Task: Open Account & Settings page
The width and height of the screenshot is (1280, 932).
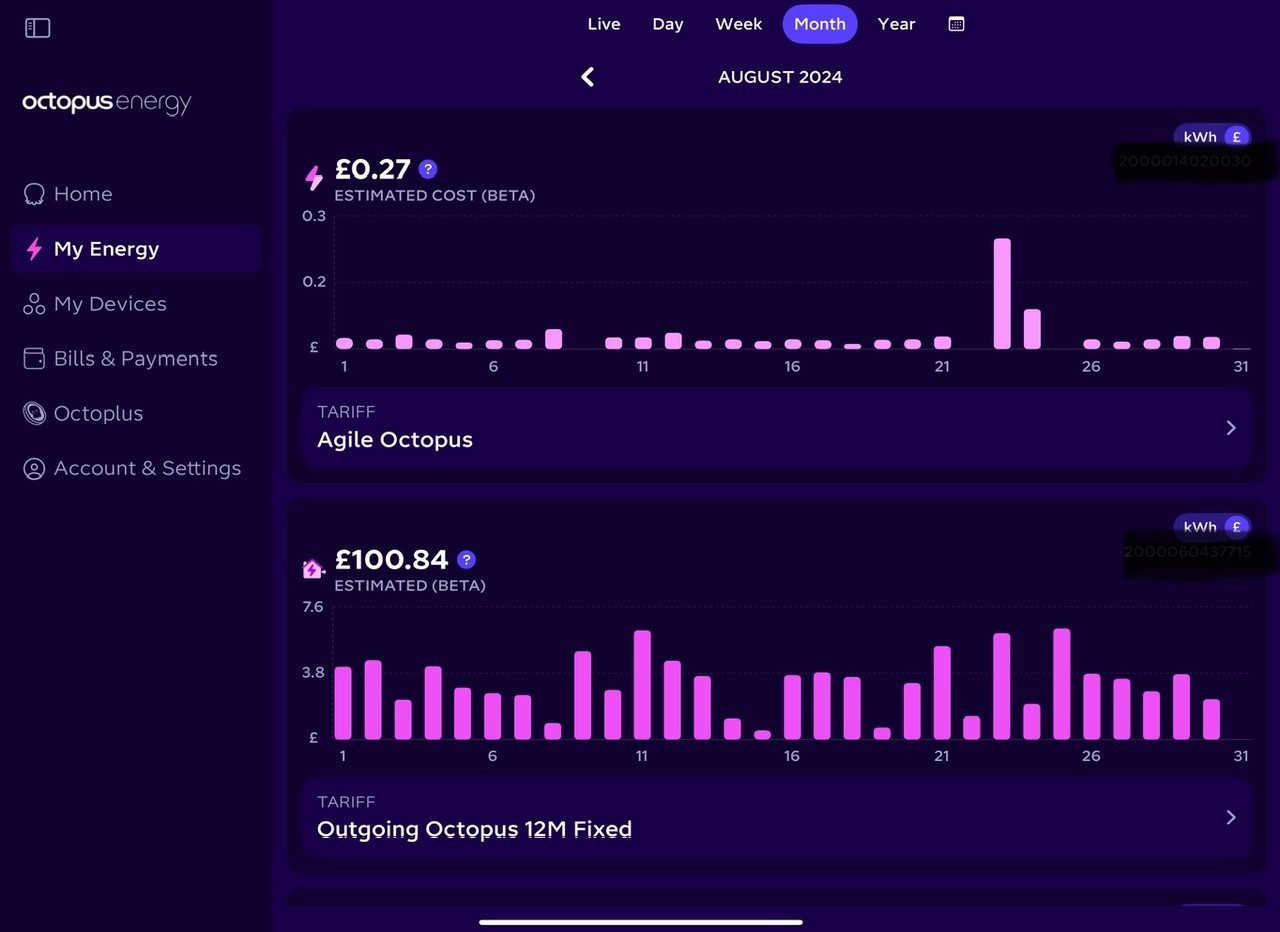Action: (132, 468)
